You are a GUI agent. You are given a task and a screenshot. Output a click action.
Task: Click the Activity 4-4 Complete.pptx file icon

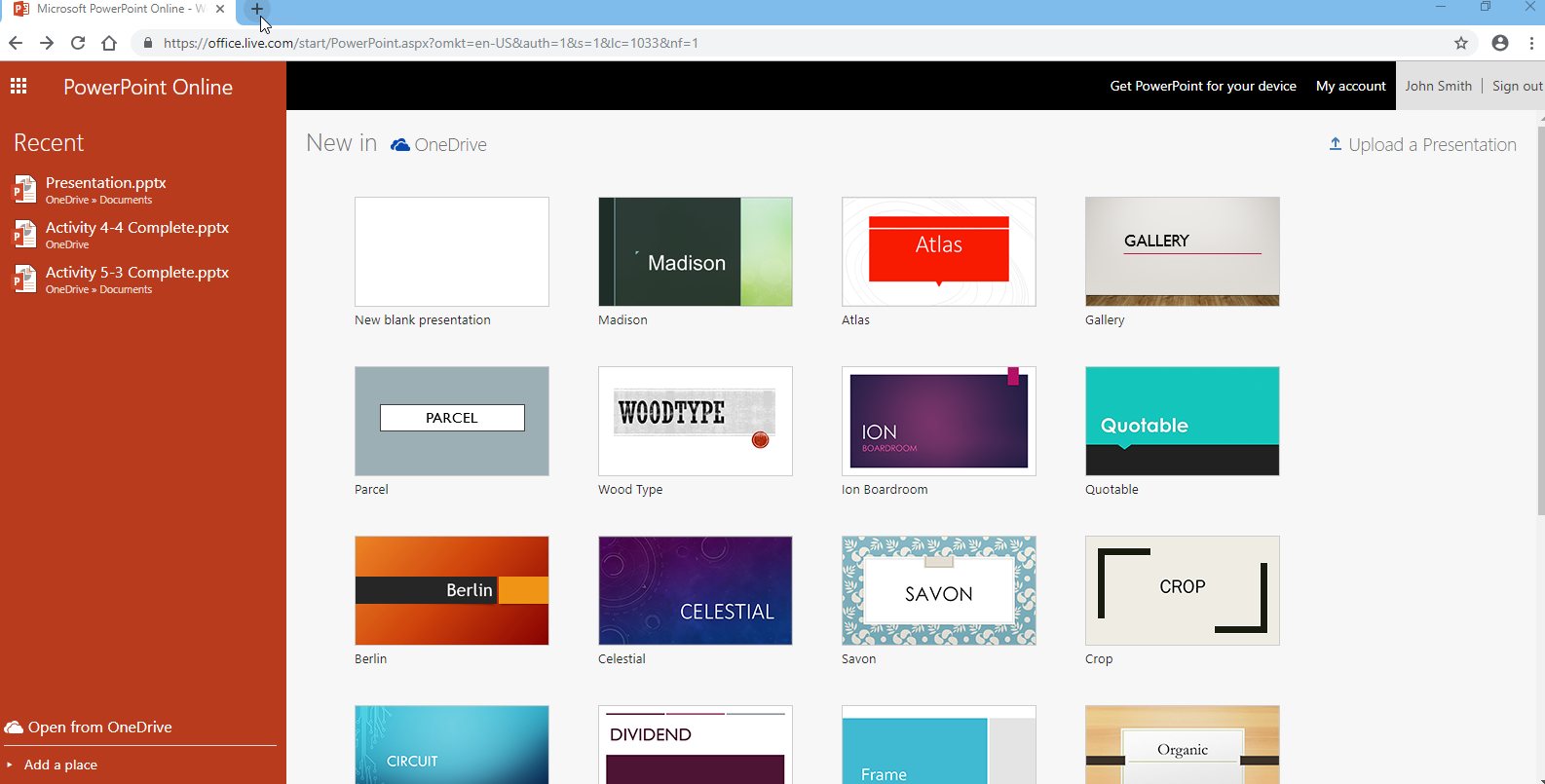[24, 234]
